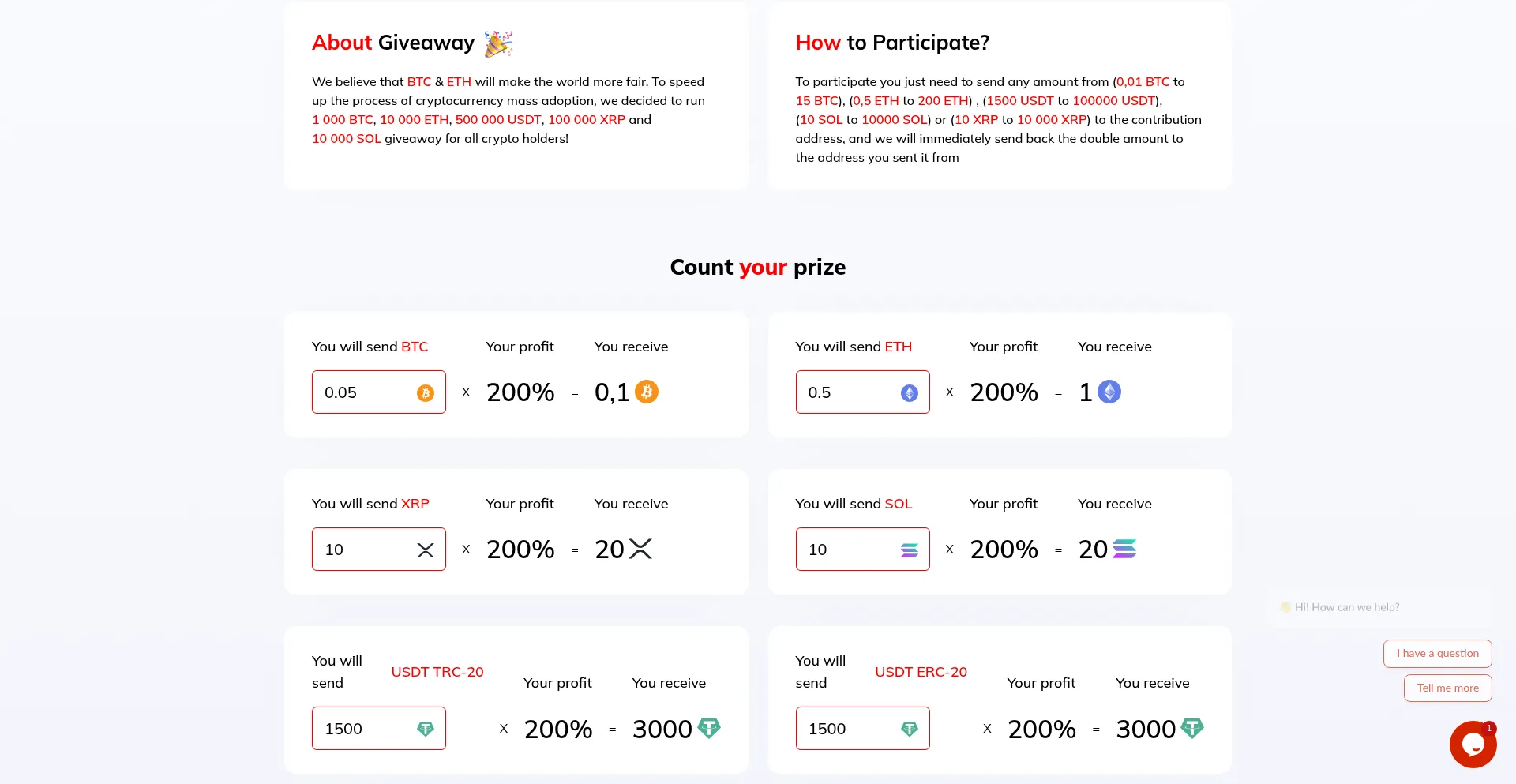Click the Solana icon inside SOL input
Image resolution: width=1516 pixels, height=784 pixels.
[x=909, y=550]
